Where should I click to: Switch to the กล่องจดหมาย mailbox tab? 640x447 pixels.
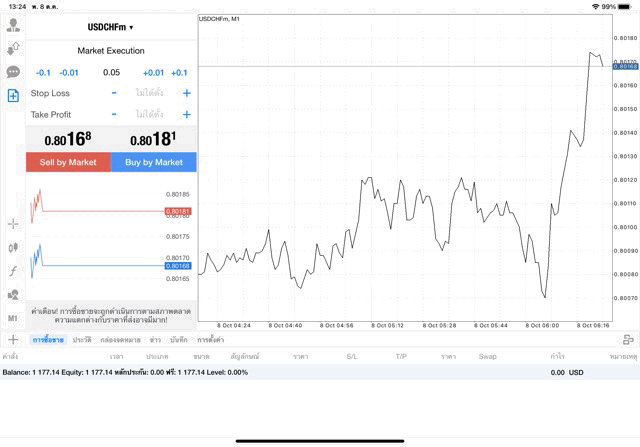(x=120, y=340)
